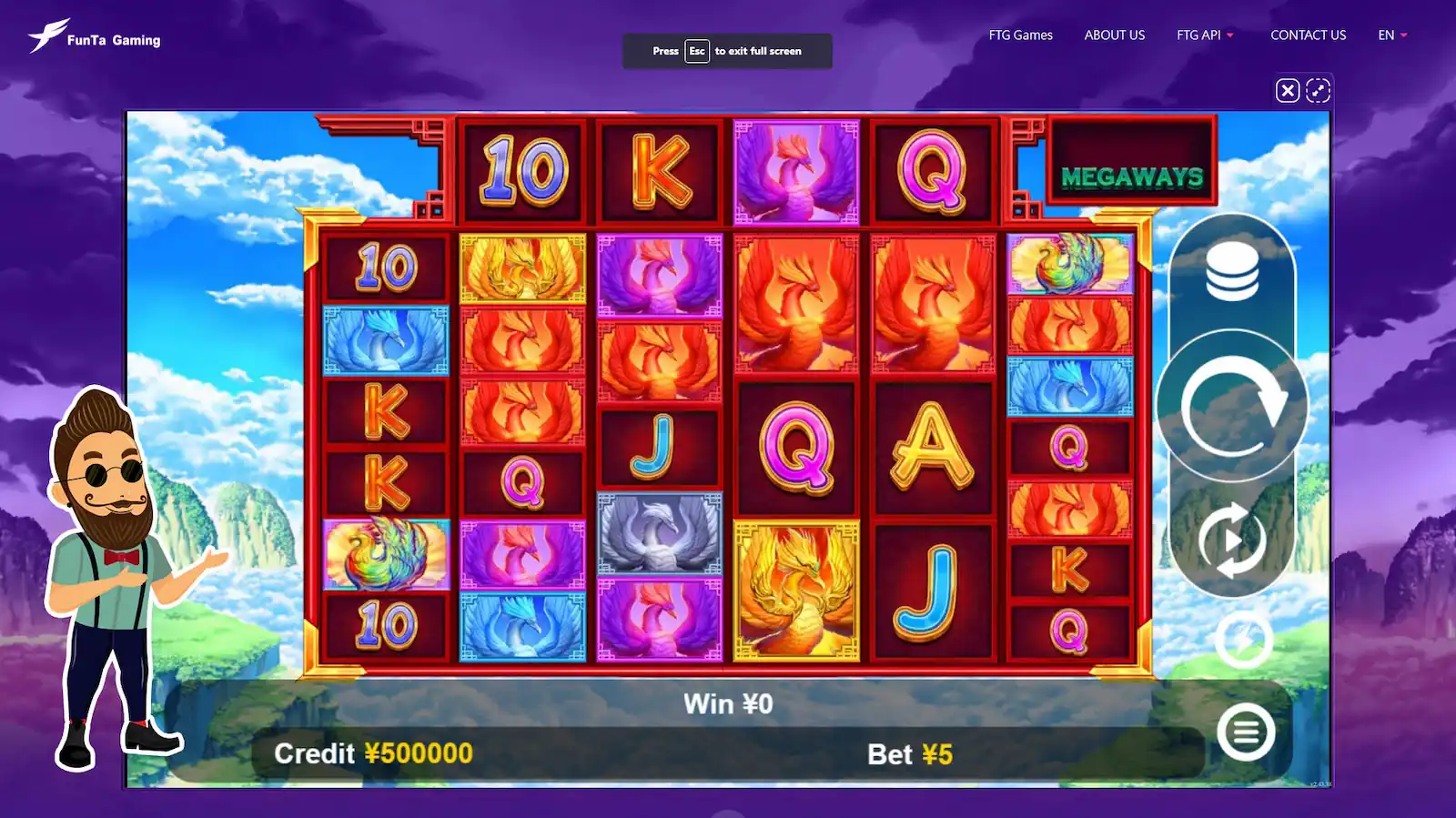Open the game menu hamburger button
Image resolution: width=1456 pixels, height=818 pixels.
(1247, 732)
